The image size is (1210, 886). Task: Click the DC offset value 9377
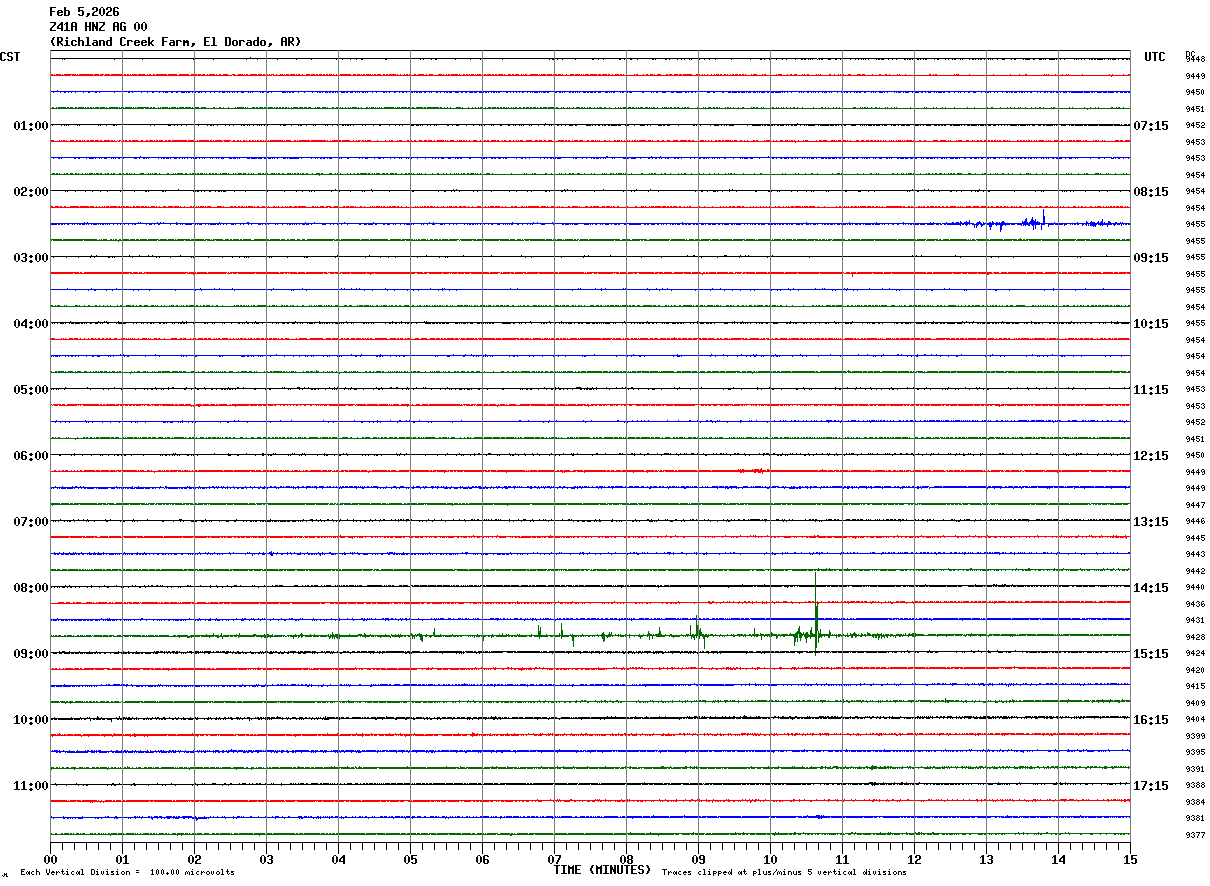(x=1194, y=835)
